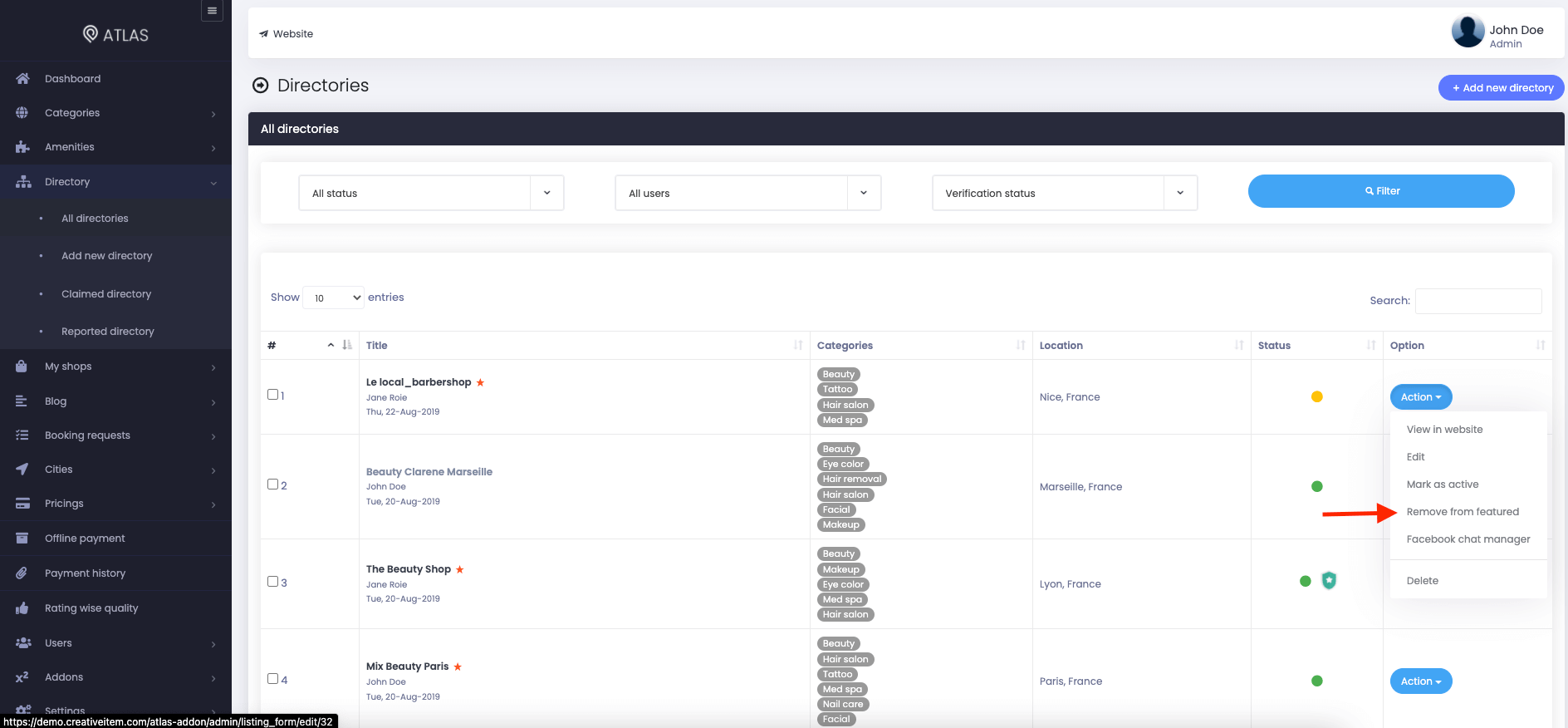This screenshot has width=1568, height=728.
Task: Open the Verification status dropdown
Action: point(1065,193)
